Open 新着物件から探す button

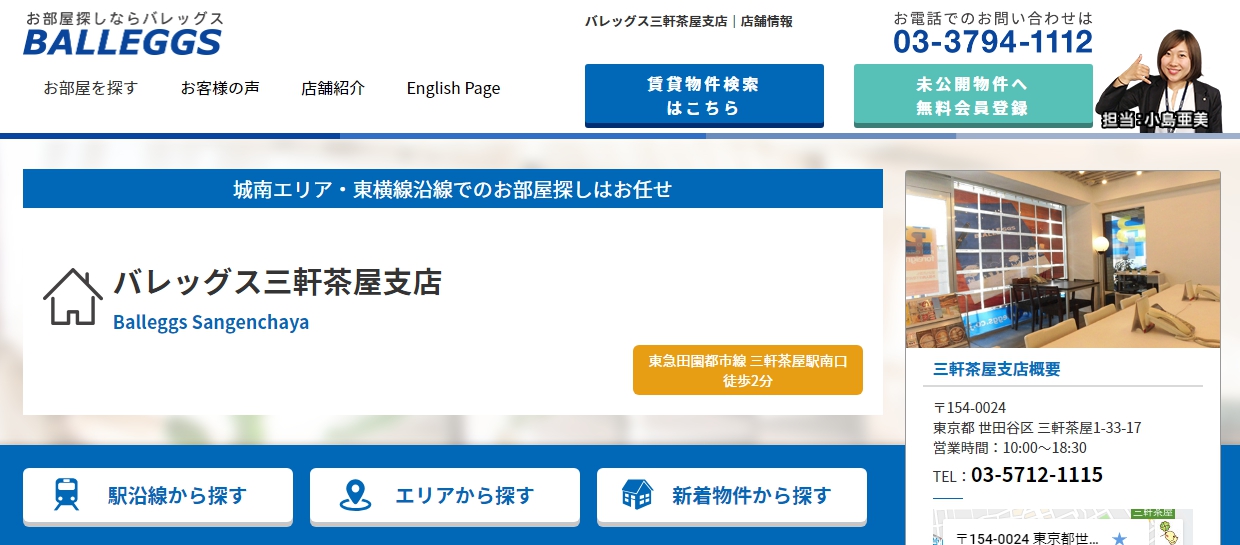(x=732, y=496)
